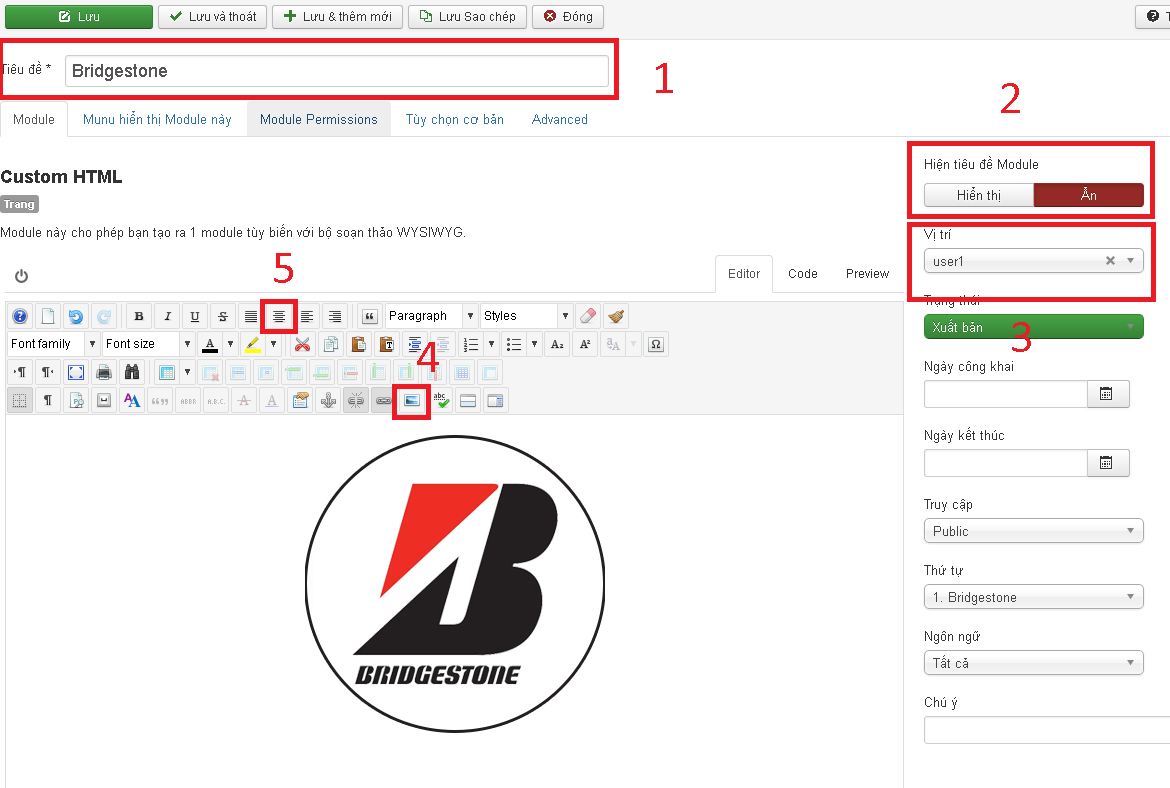Viewport: 1170px width, 788px height.
Task: Open the Truy cập Public dropdown
Action: 1033,531
